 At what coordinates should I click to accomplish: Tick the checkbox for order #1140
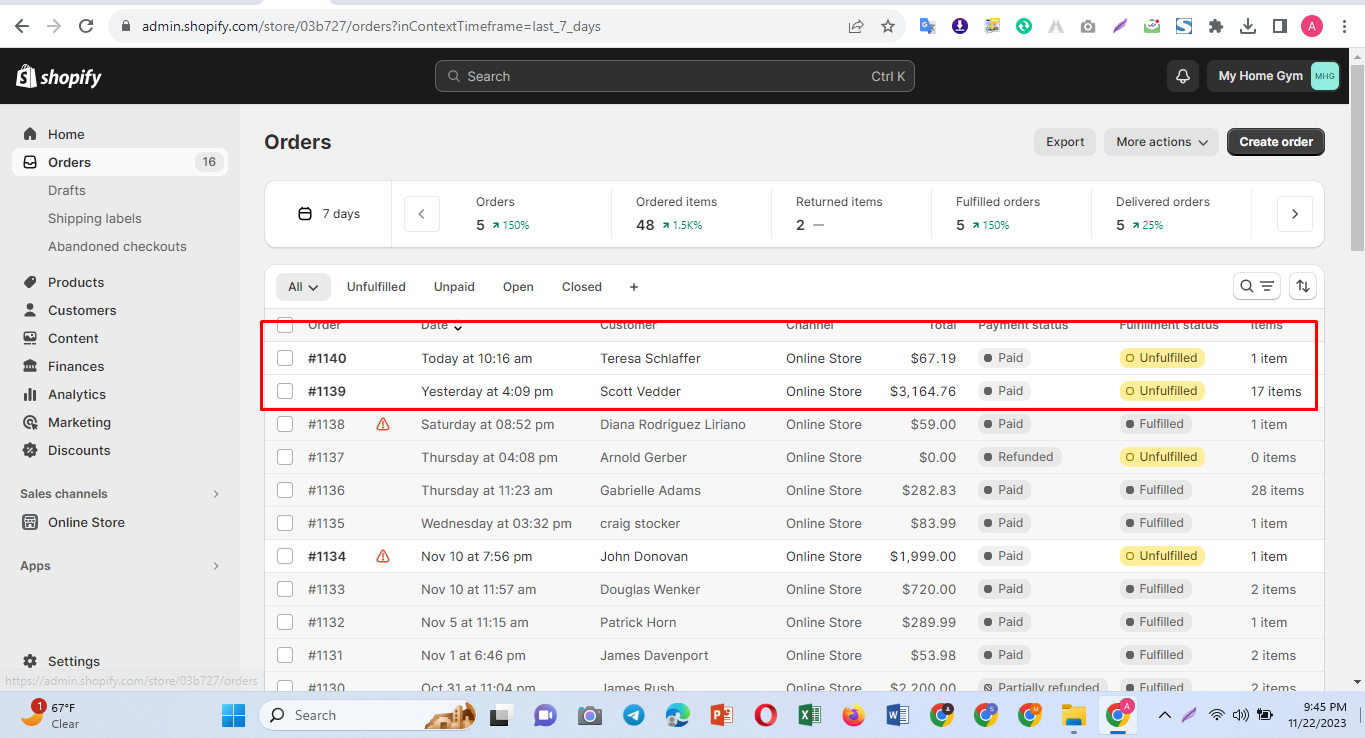285,358
